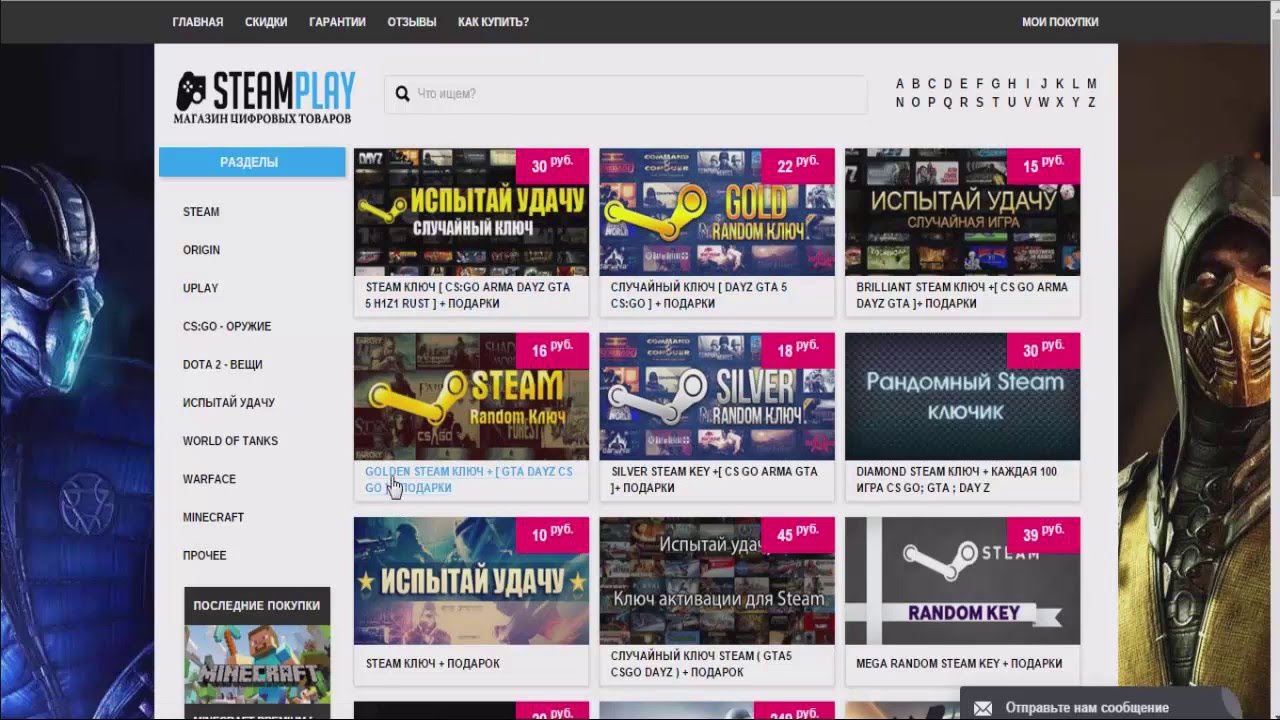Image resolution: width=1280 pixels, height=720 pixels.
Task: Click the Последние покупки heading
Action: 257,606
